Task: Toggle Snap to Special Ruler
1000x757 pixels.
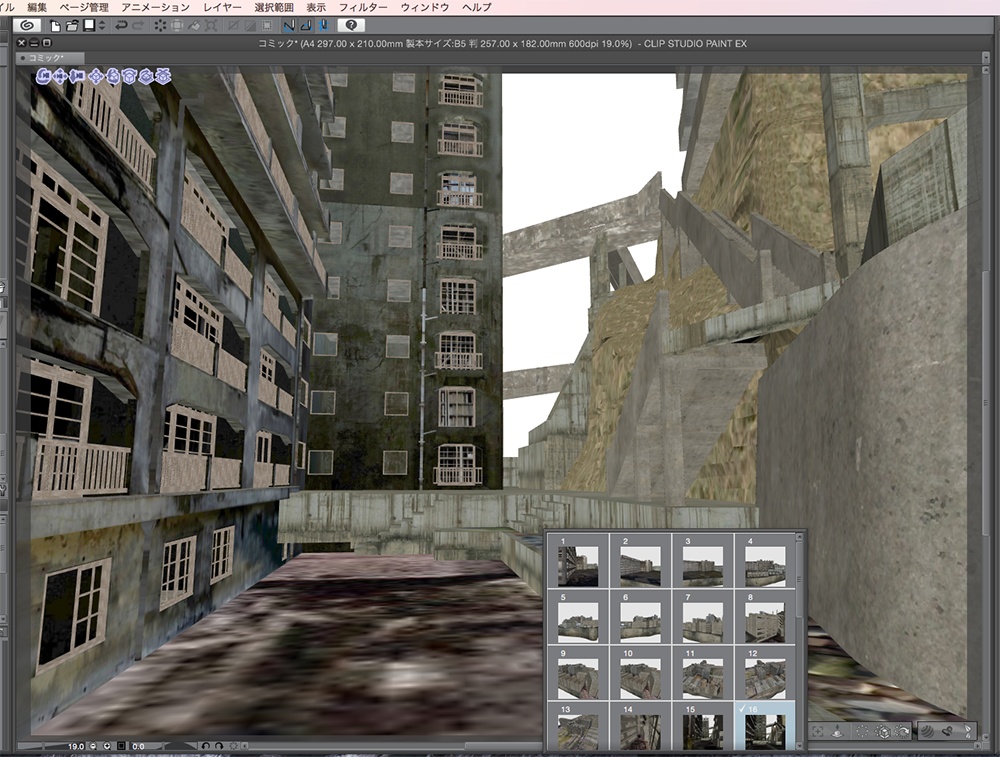Action: coord(306,26)
